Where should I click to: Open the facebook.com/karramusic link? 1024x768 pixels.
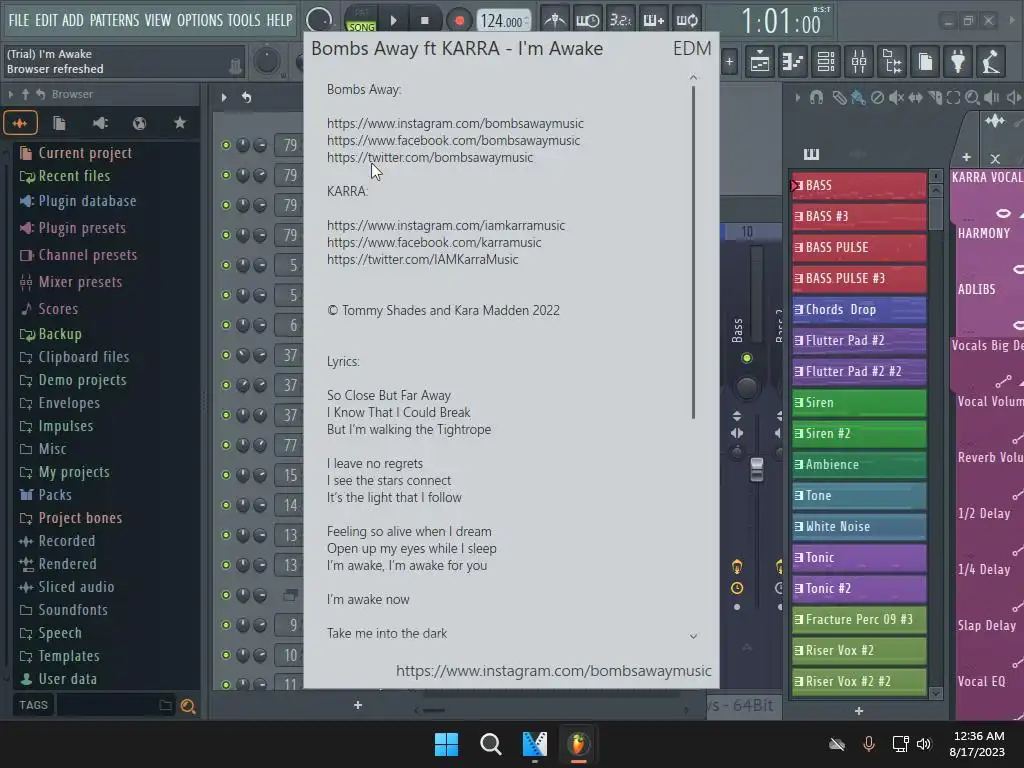[x=434, y=242]
